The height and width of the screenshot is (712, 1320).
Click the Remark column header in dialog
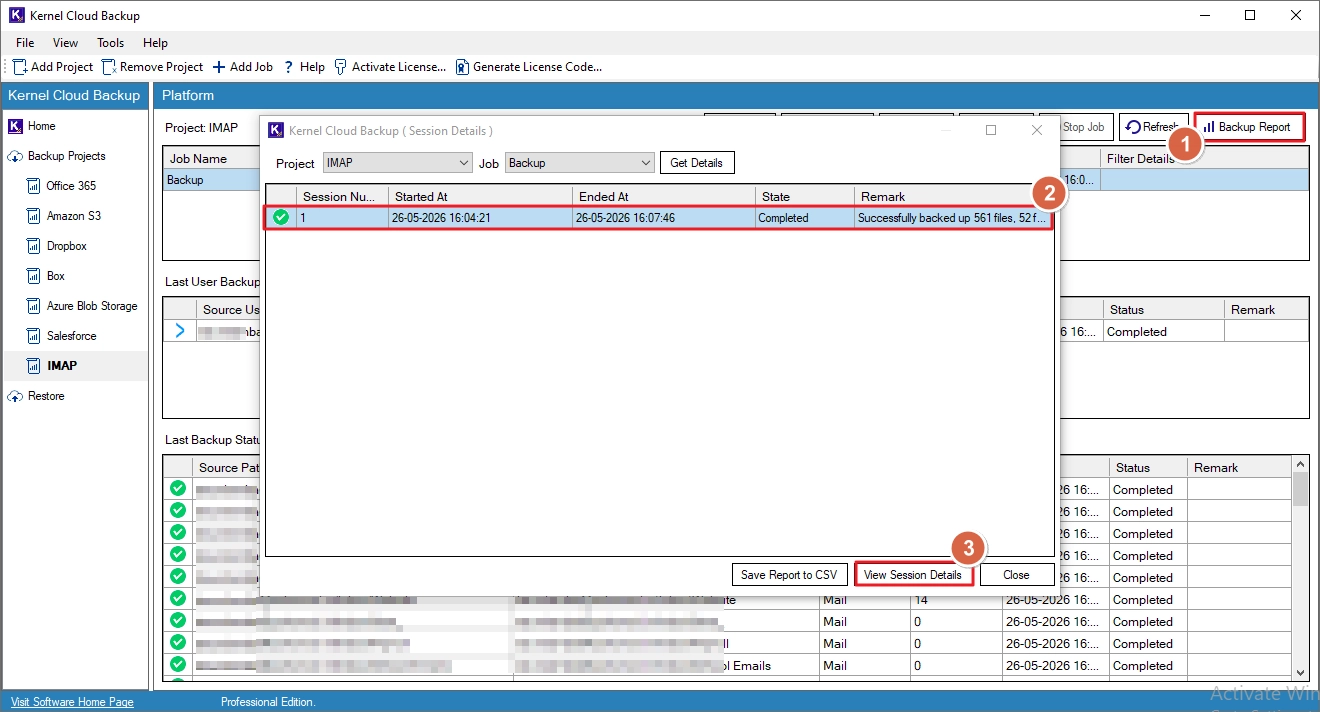[954, 197]
